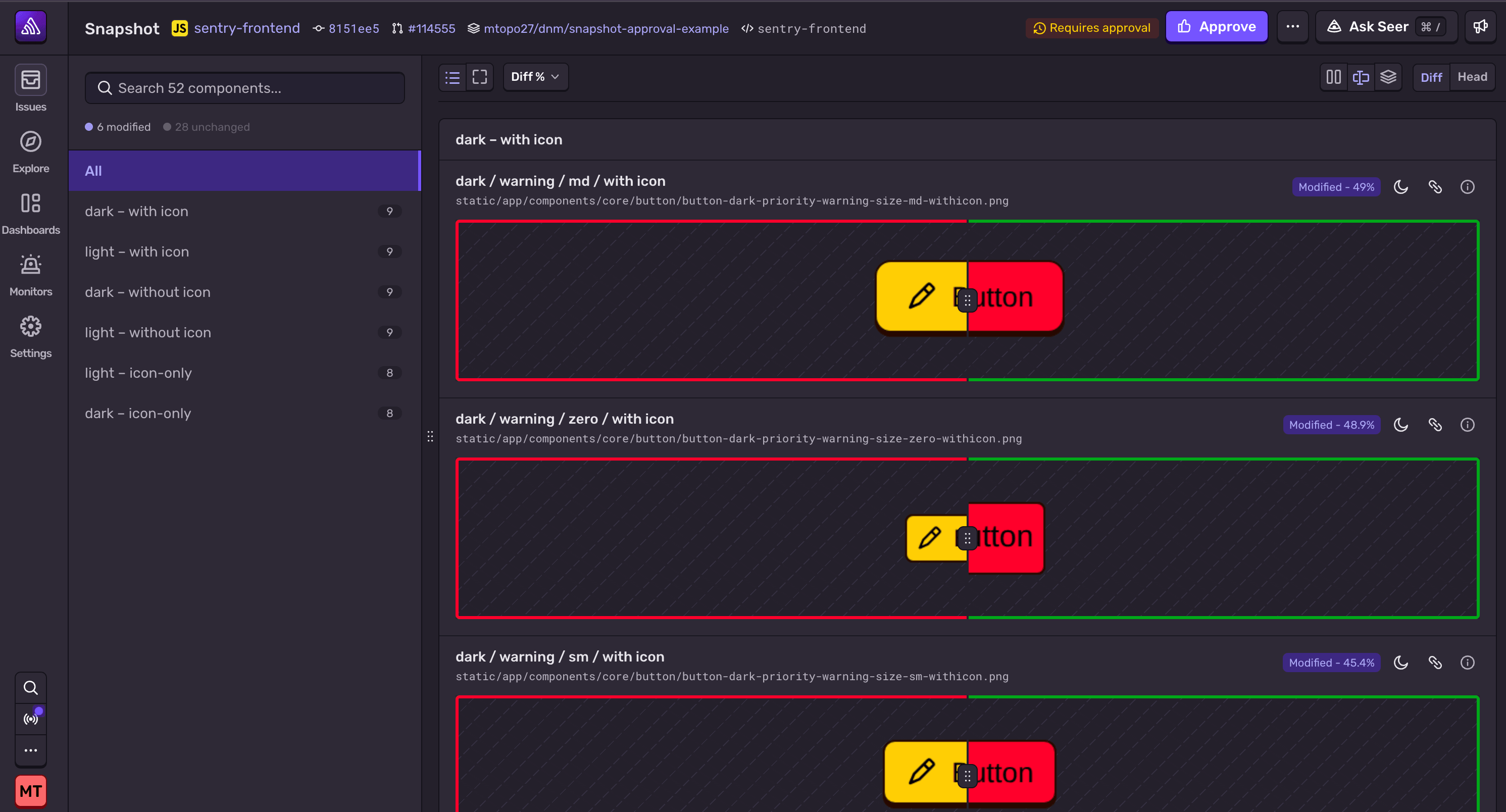Image resolution: width=1506 pixels, height=812 pixels.
Task: Open Dashboards in sidebar
Action: click(x=30, y=214)
